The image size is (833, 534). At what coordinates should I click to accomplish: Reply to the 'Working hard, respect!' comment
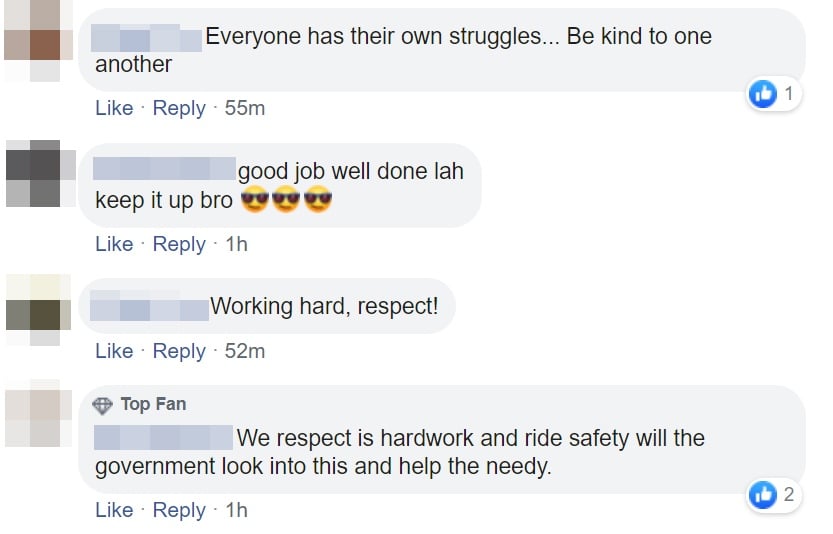(x=179, y=351)
